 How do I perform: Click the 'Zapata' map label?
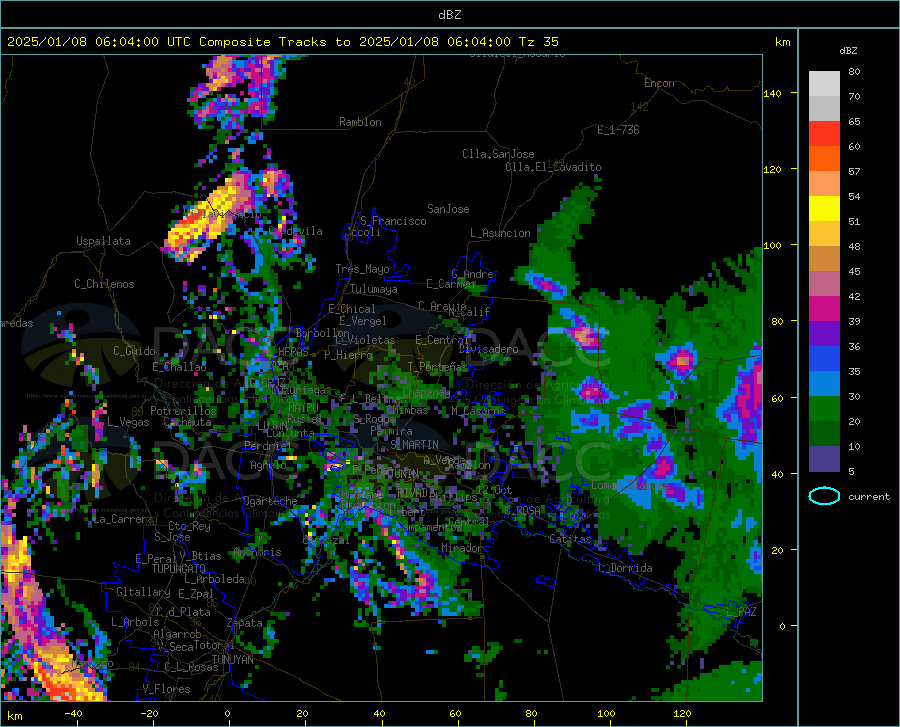[245, 623]
